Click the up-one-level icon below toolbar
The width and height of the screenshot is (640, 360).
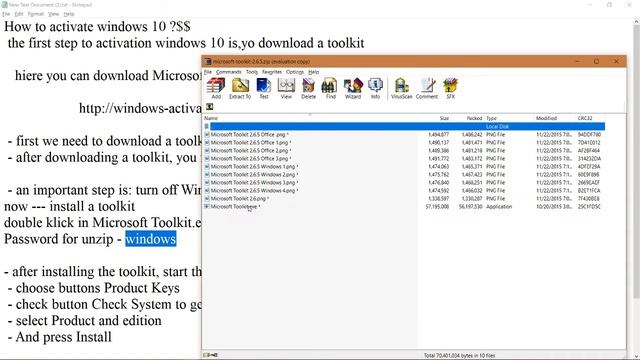click(209, 107)
